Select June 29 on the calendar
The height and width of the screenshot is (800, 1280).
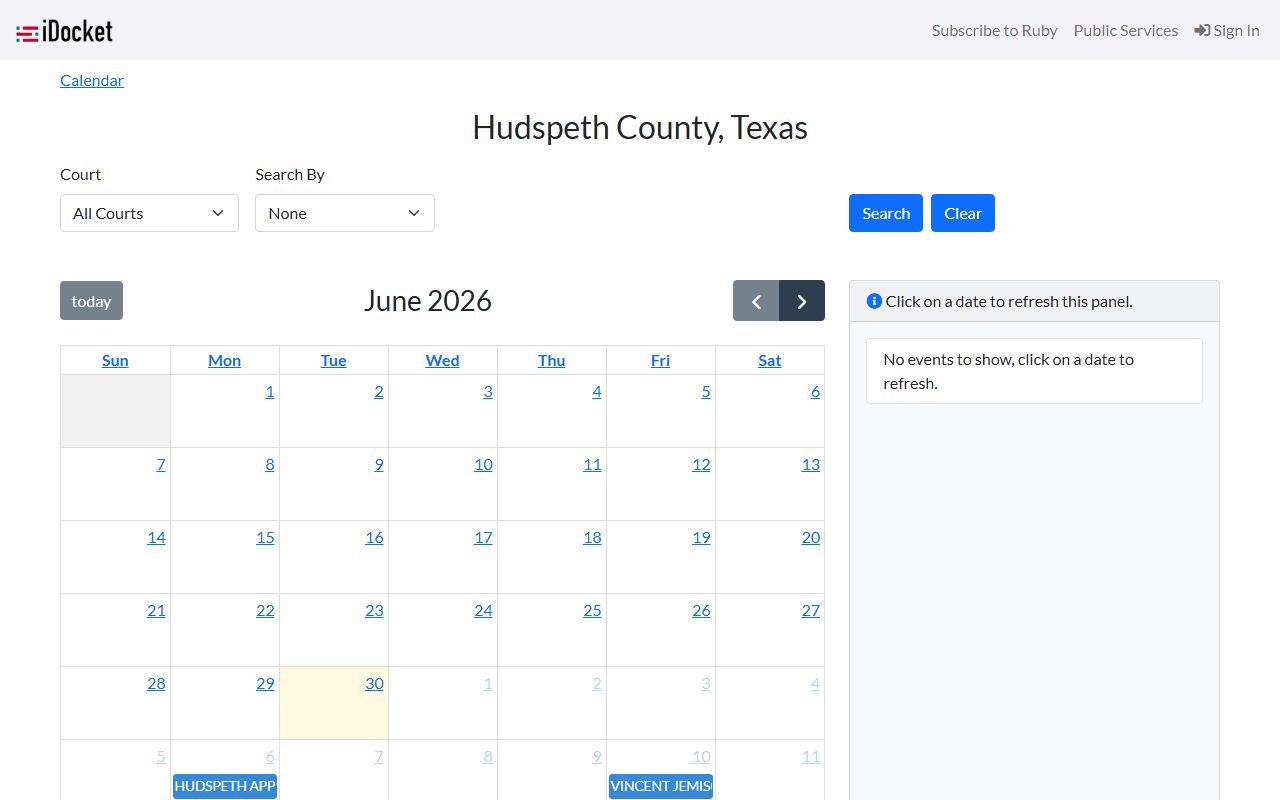[x=265, y=683]
